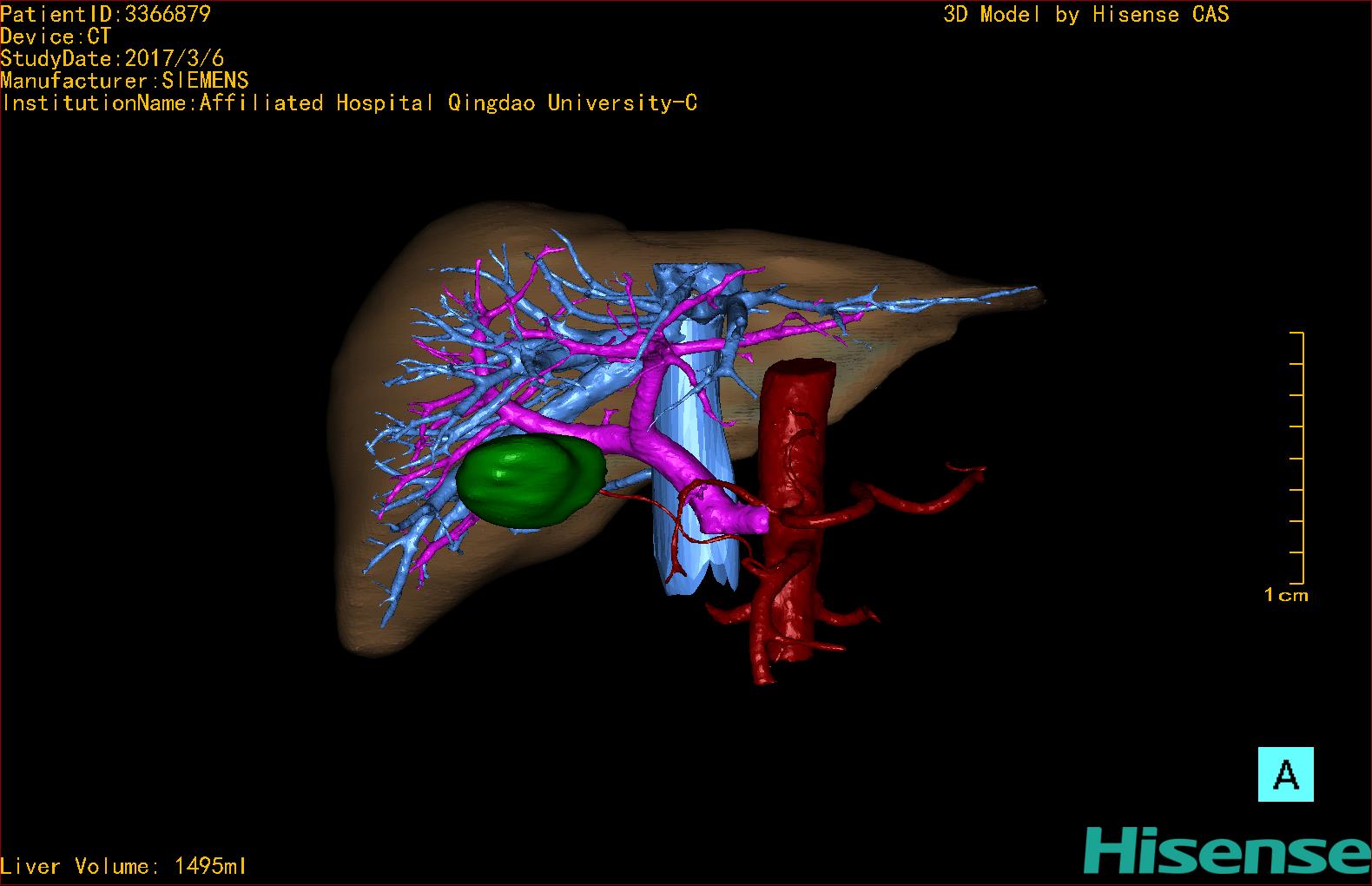Select the green gallbladder in the 3D model
The width and height of the screenshot is (1372, 886).
click(530, 480)
